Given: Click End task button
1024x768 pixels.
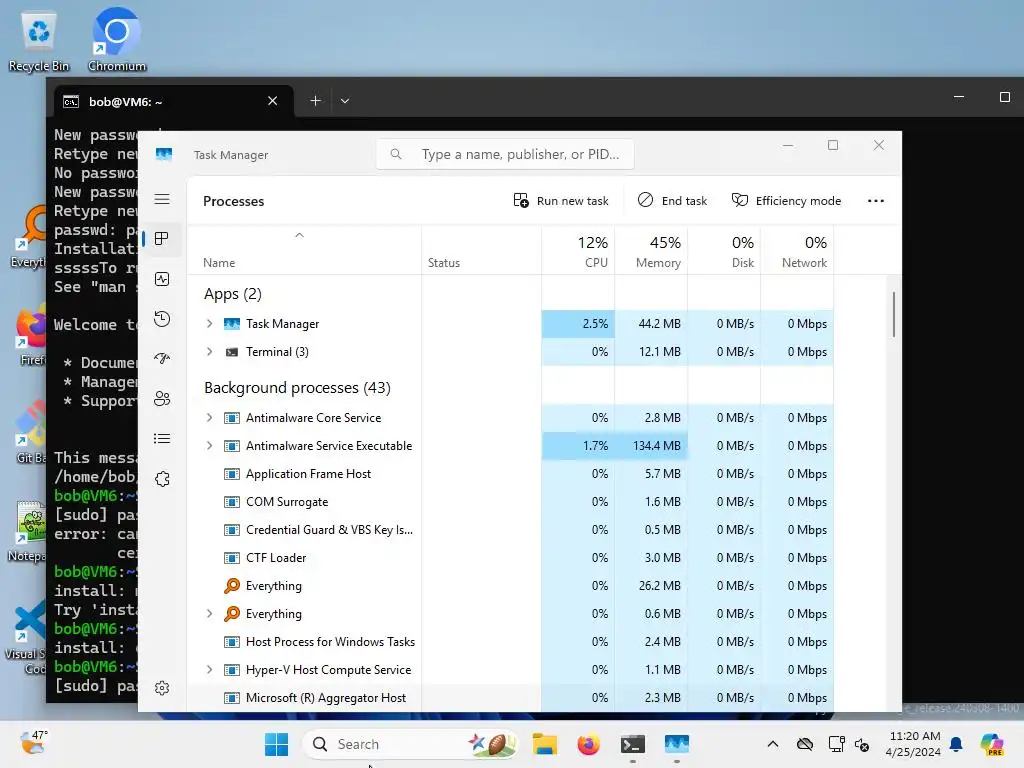Looking at the screenshot, I should point(673,200).
